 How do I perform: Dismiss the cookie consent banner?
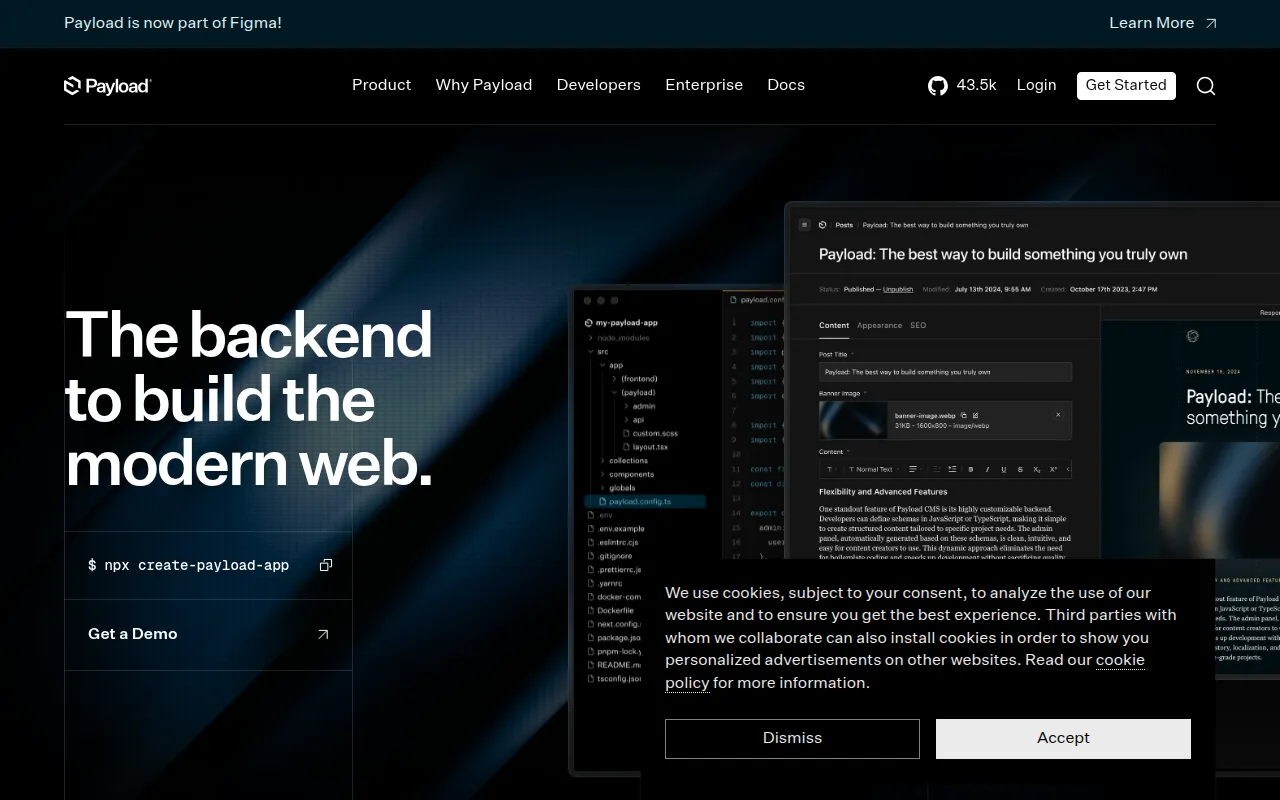tap(792, 738)
